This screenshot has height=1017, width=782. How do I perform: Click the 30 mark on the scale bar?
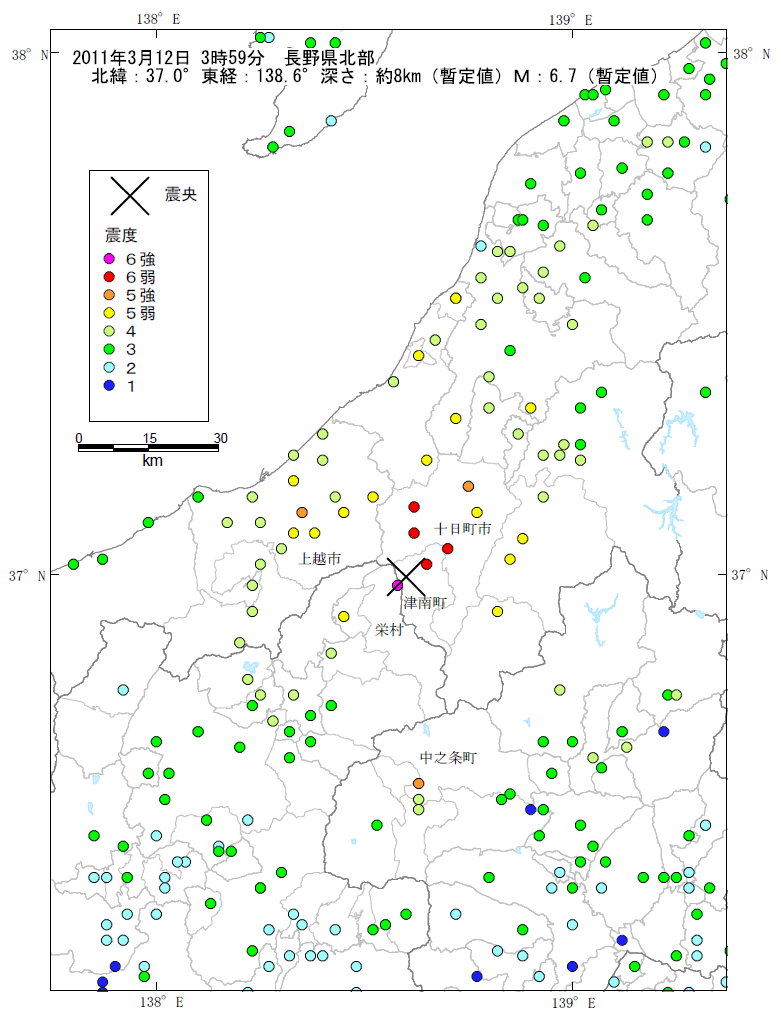point(220,438)
